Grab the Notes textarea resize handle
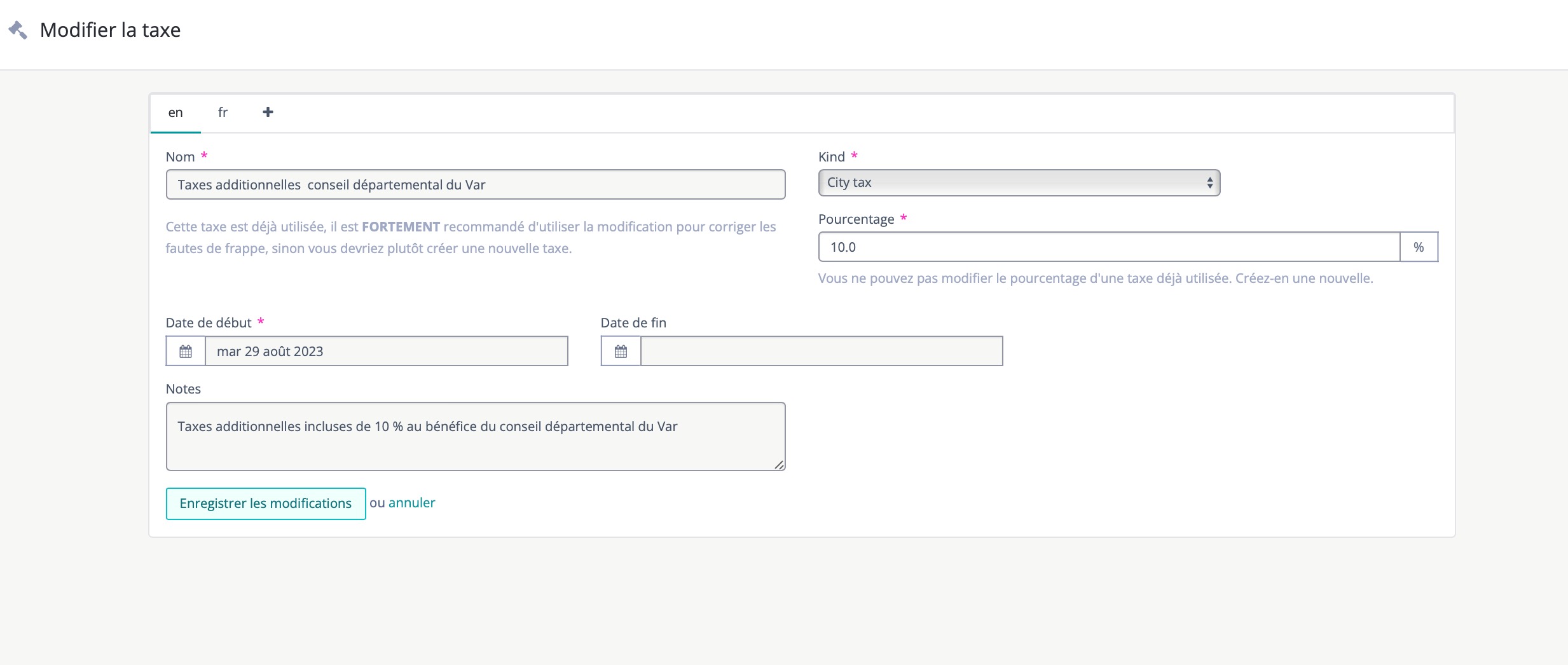This screenshot has height=665, width=1568. [x=779, y=465]
